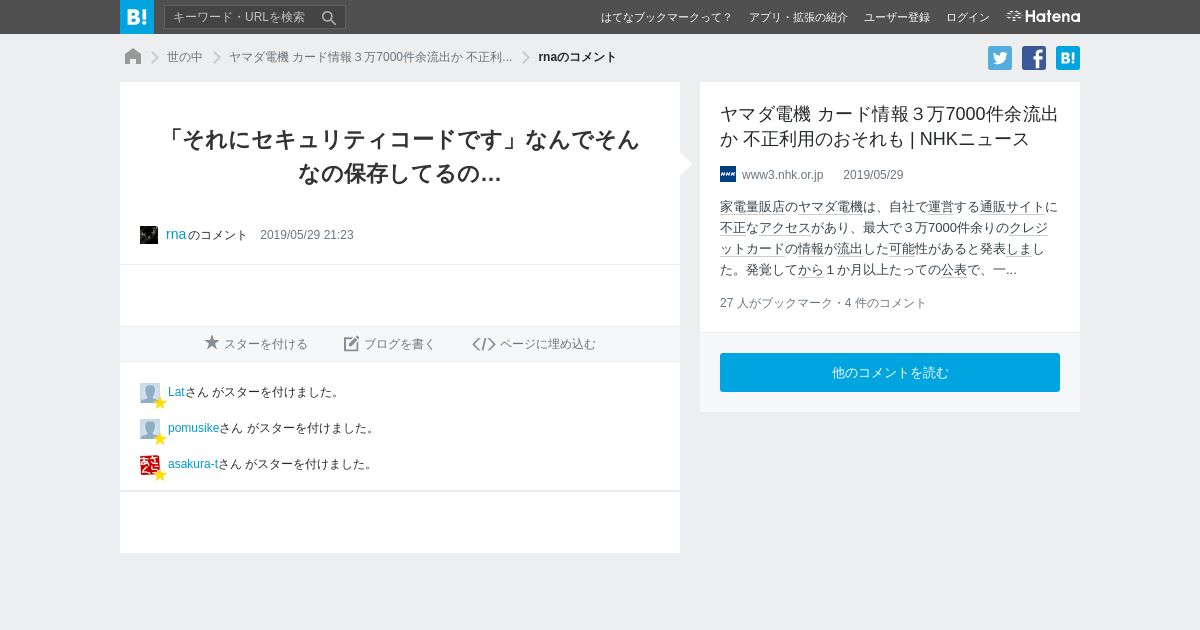Click the comment headline text

pyautogui.click(x=400, y=156)
